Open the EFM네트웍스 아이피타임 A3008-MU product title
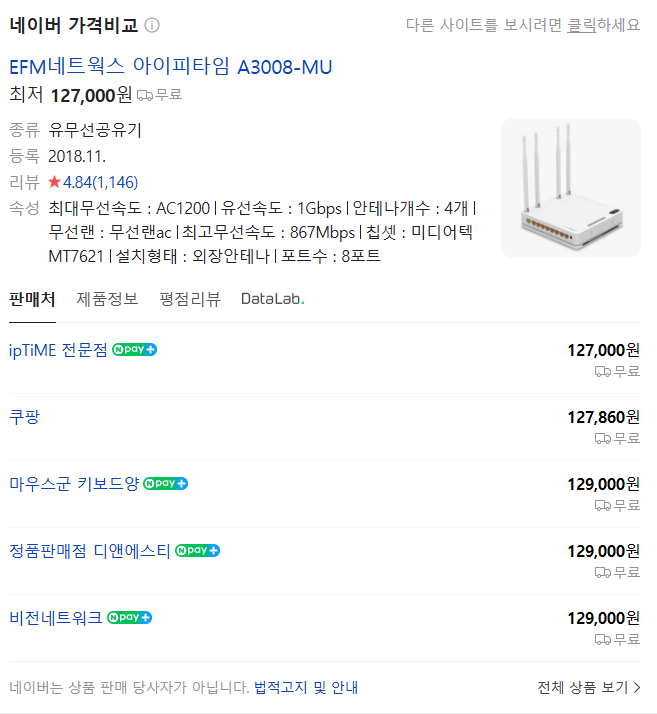This screenshot has height=714, width=657. pos(171,67)
